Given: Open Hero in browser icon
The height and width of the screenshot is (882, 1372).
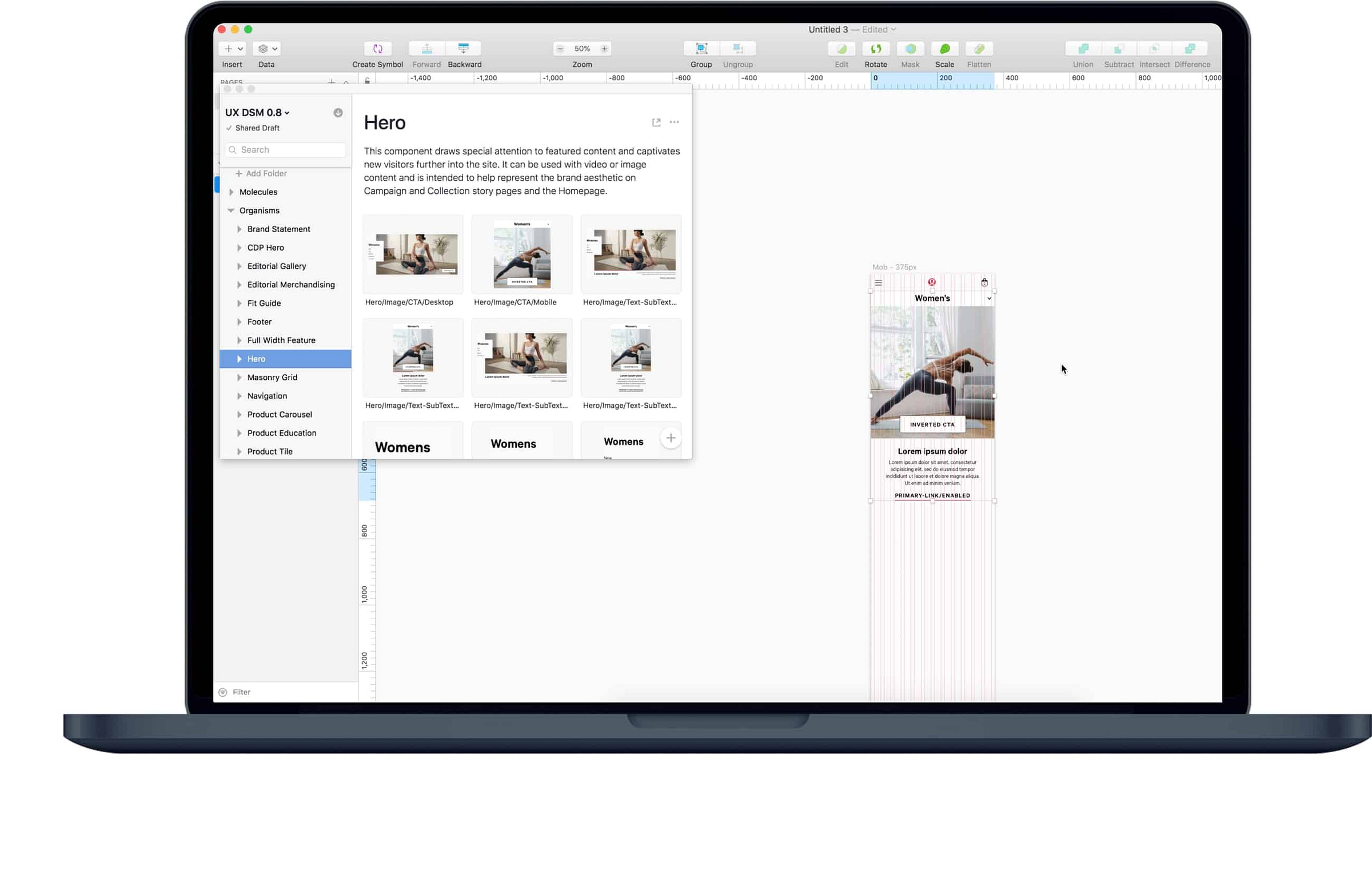Looking at the screenshot, I should (x=656, y=122).
